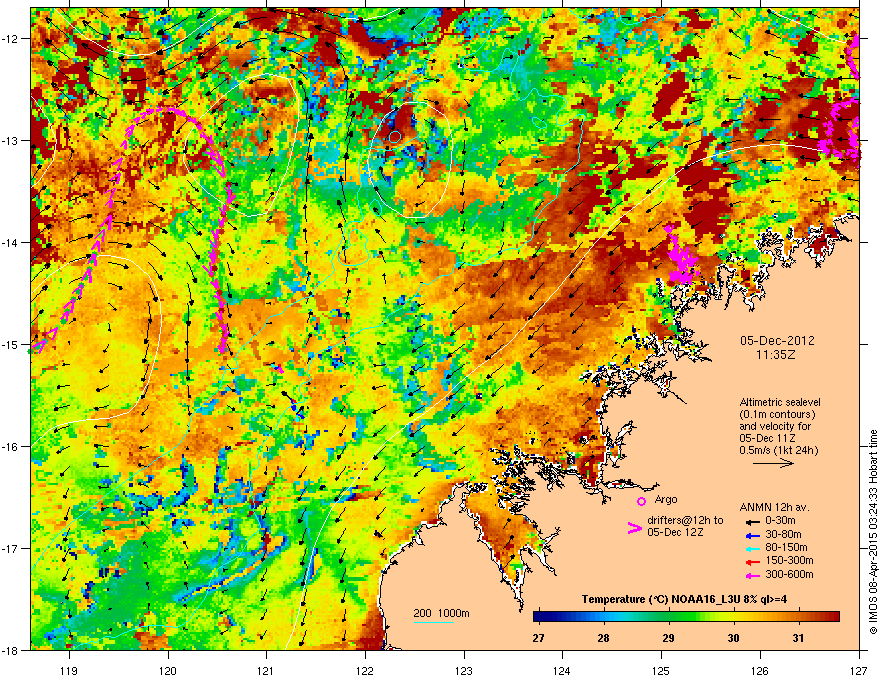Click the 'Altimetric sealevel' caption line

[x=780, y=402]
